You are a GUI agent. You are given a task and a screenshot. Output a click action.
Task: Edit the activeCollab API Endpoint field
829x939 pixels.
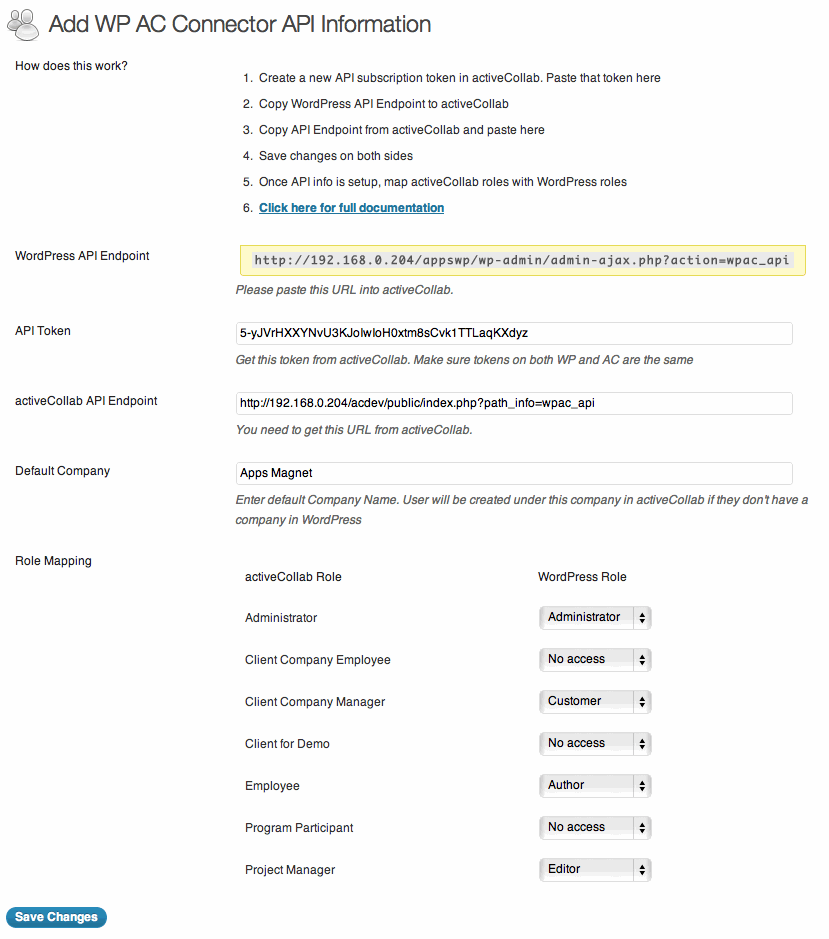point(514,404)
